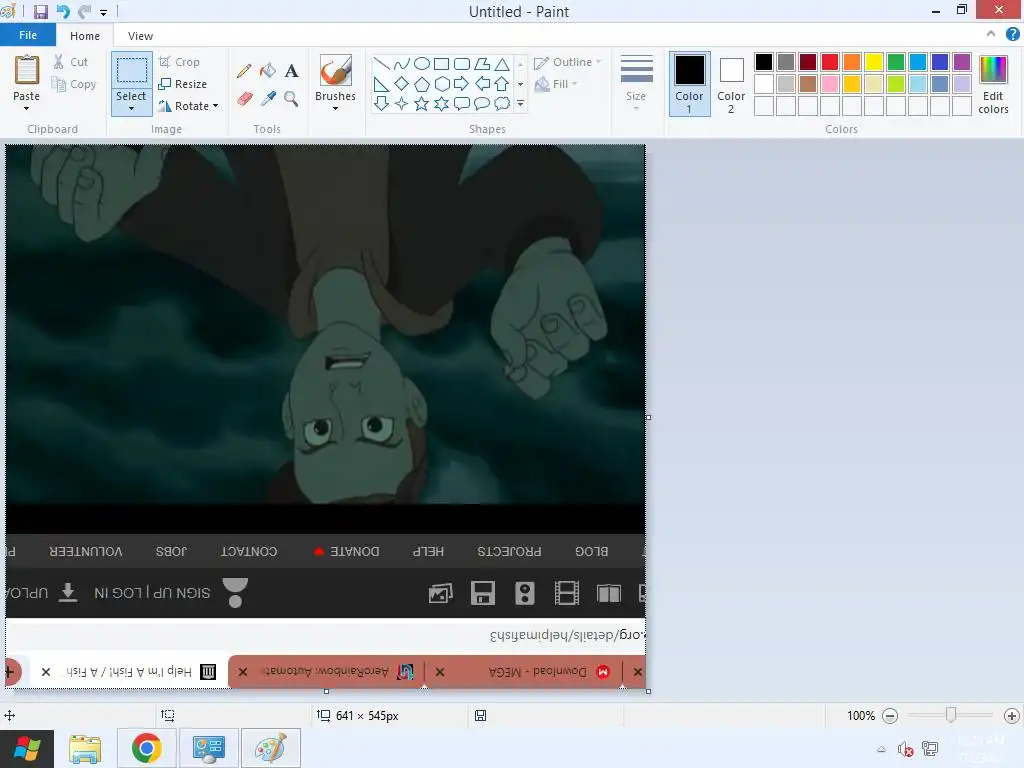The height and width of the screenshot is (768, 1024).
Task: Select Color 1 foreground box
Action: tap(690, 84)
